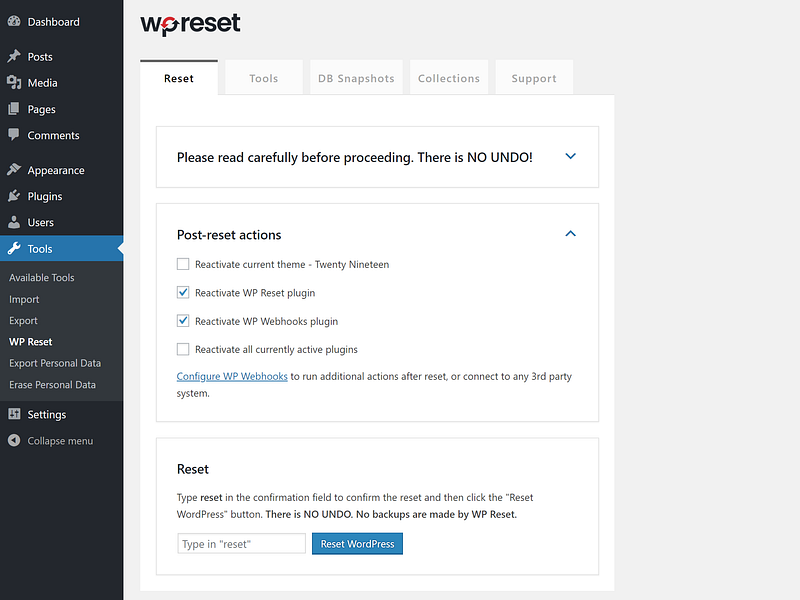The image size is (800, 600).
Task: Click the Settings sliders icon
Action: point(14,414)
